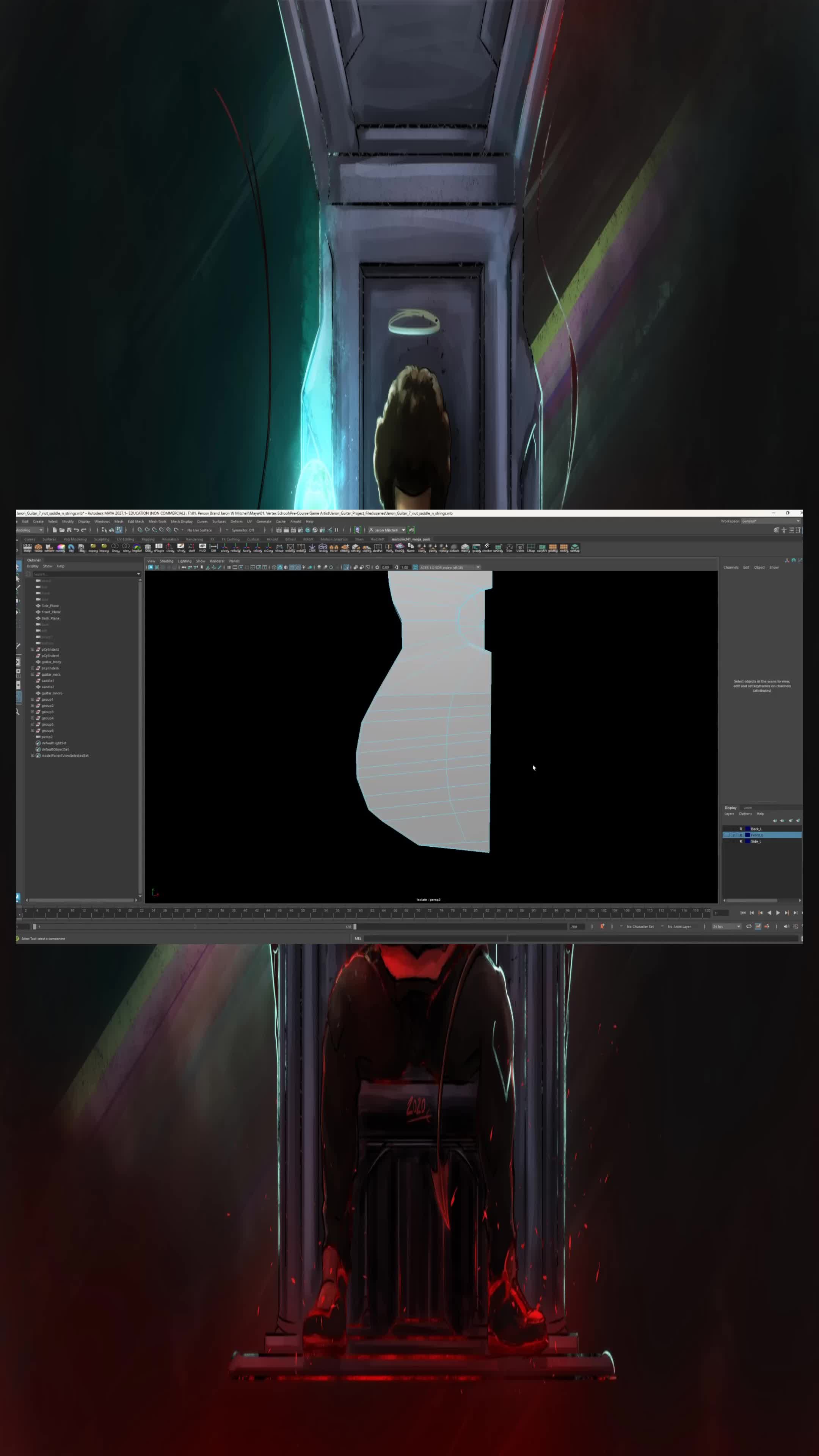Click the uvMap shelf icon

pos(575,547)
